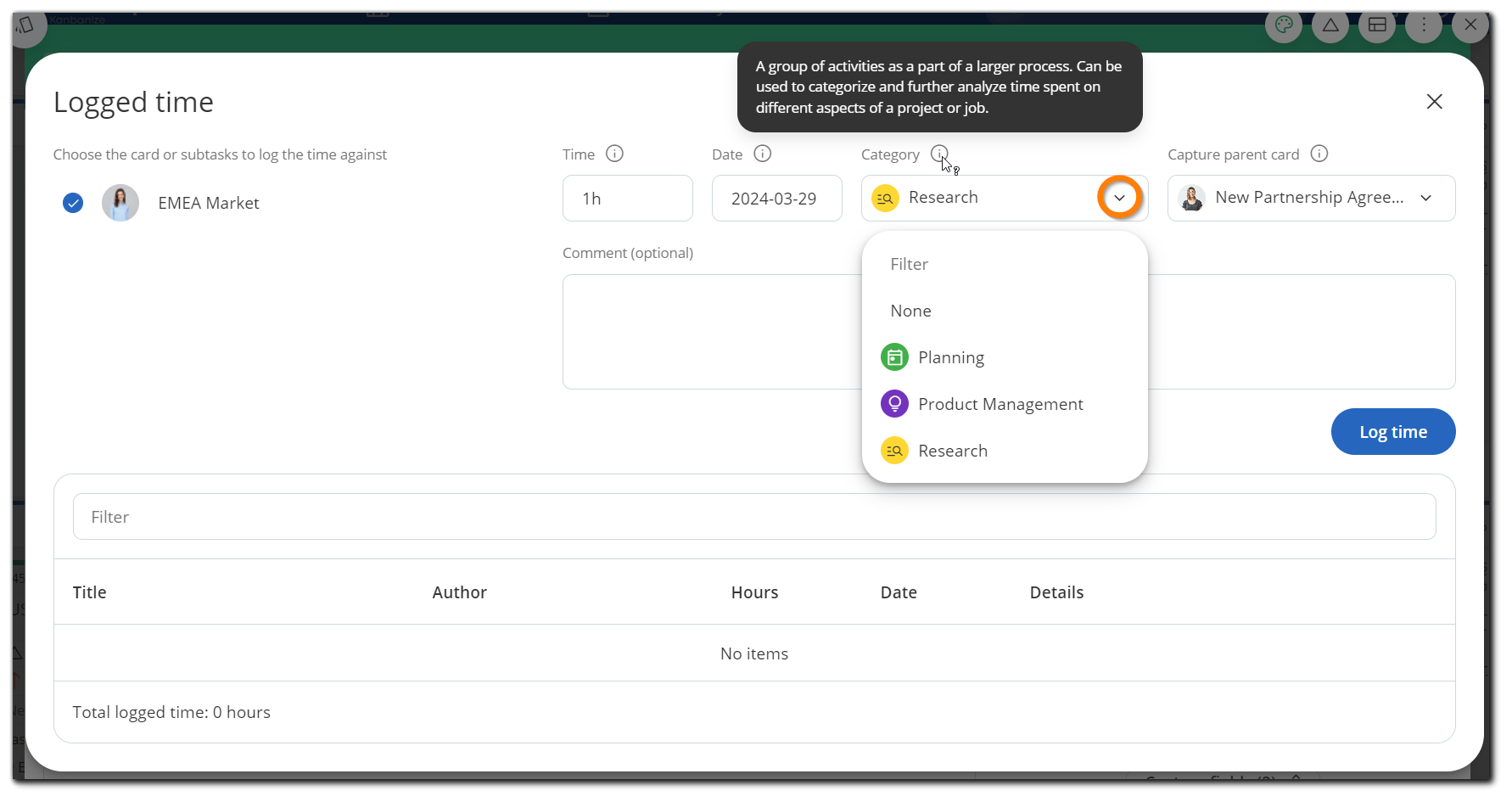Click the Time info icon
The image size is (1512, 802).
point(614,154)
